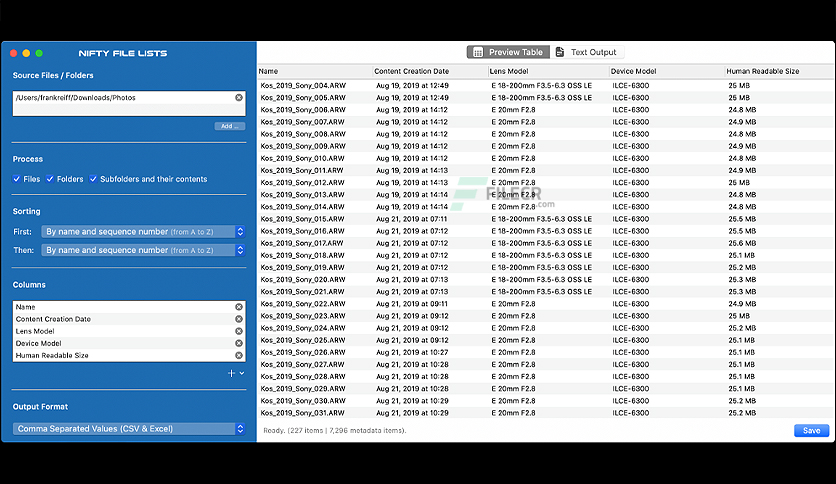Click the Save button
This screenshot has width=836, height=484.
[811, 431]
